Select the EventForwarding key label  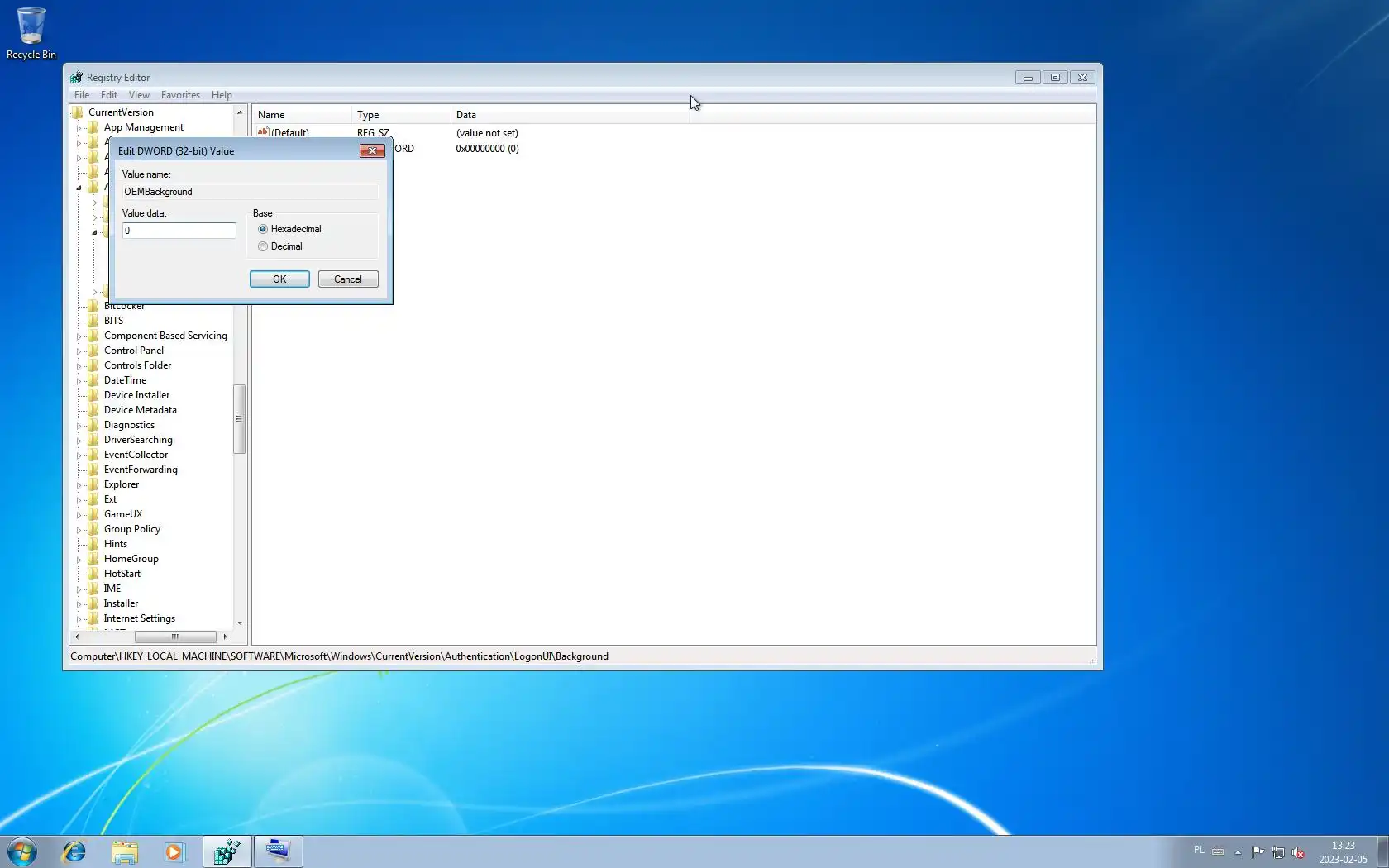[141, 470]
